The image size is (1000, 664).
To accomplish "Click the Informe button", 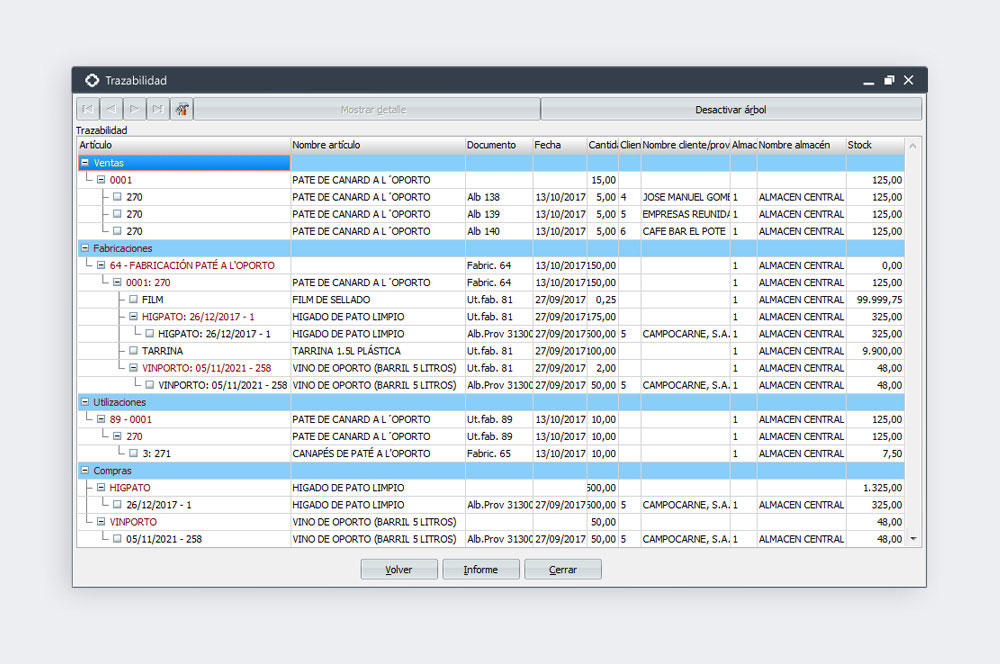I will click(481, 570).
